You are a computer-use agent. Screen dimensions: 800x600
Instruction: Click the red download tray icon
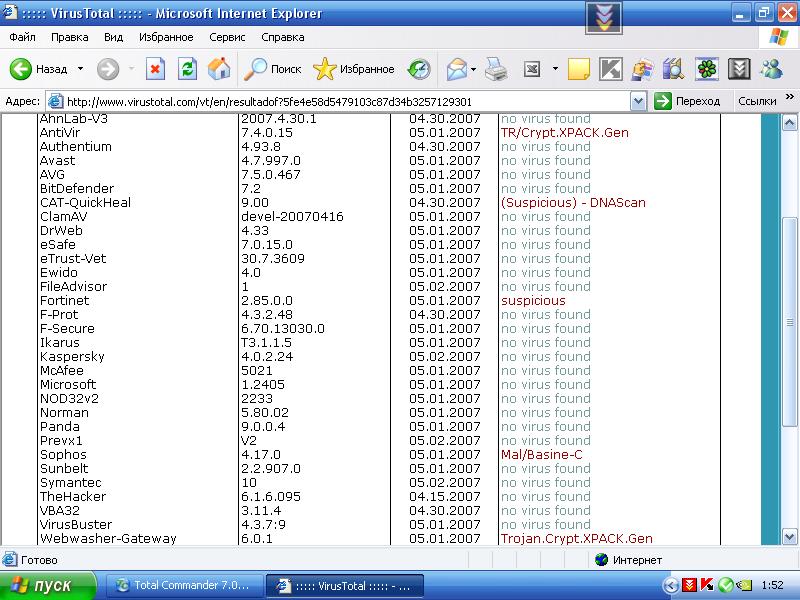tap(690, 585)
